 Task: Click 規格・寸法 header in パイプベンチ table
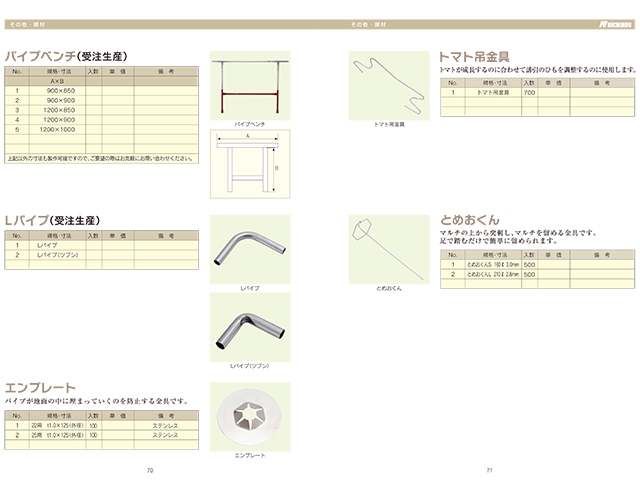(x=59, y=71)
